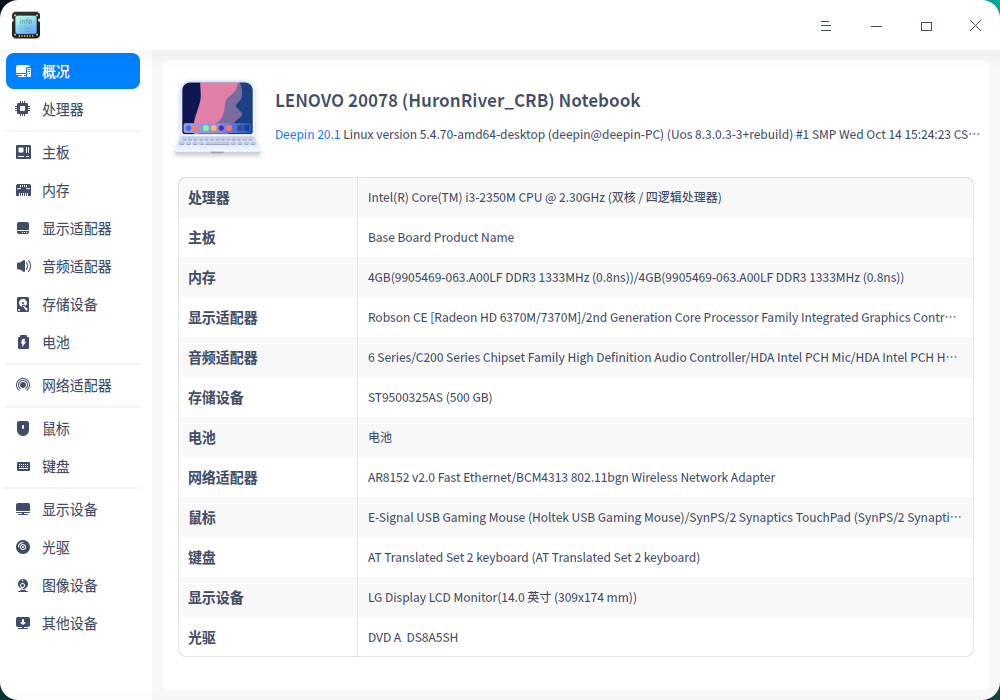The image size is (1000, 700).
Task: Open the 显示适配器 sidebar page
Action: (x=73, y=228)
